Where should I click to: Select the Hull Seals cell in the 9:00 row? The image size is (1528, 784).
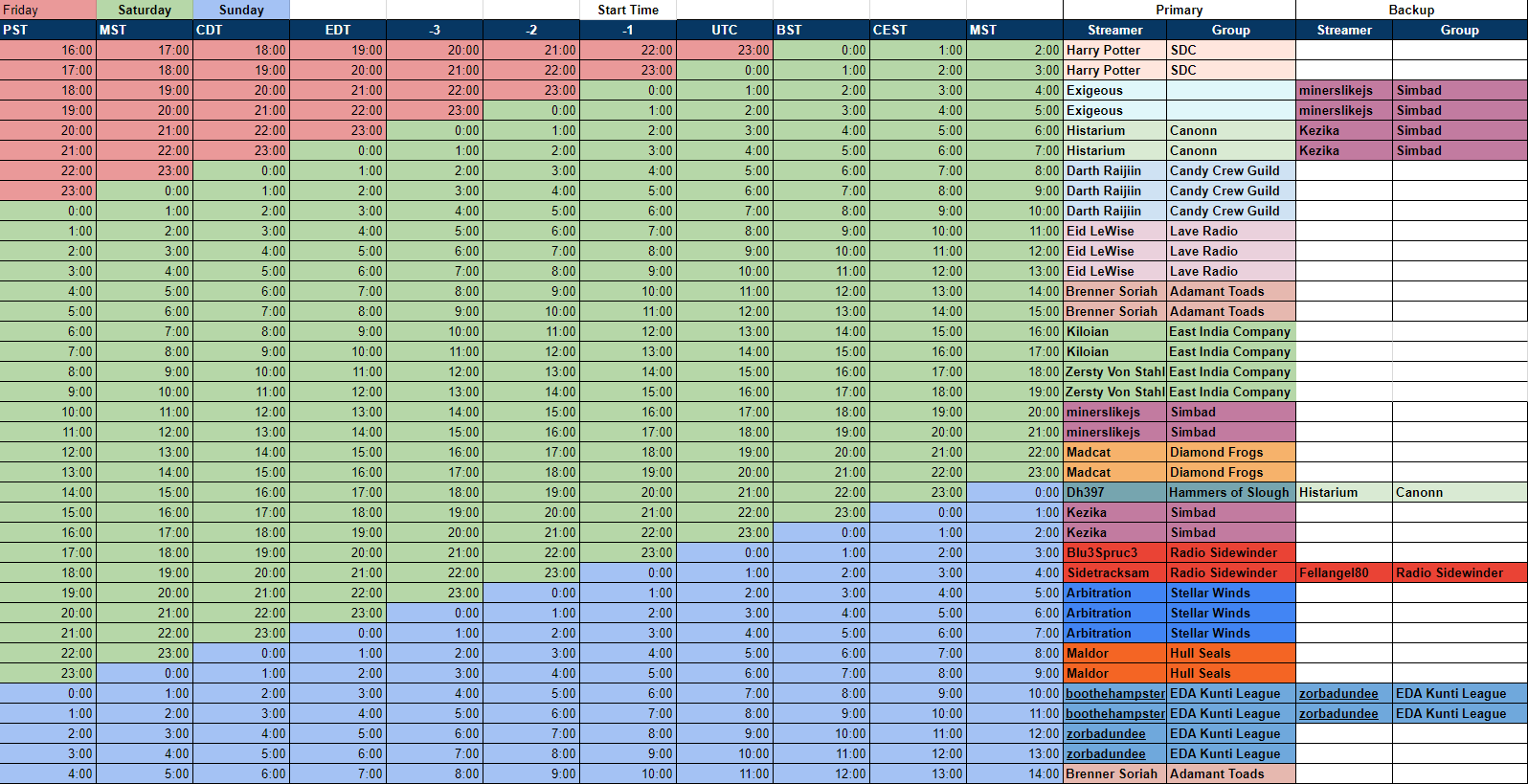click(1231, 673)
